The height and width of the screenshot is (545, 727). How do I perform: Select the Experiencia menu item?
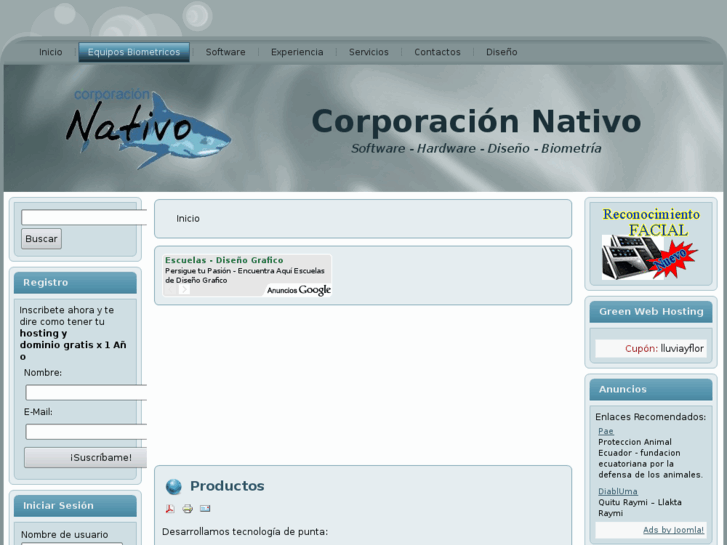(x=297, y=52)
